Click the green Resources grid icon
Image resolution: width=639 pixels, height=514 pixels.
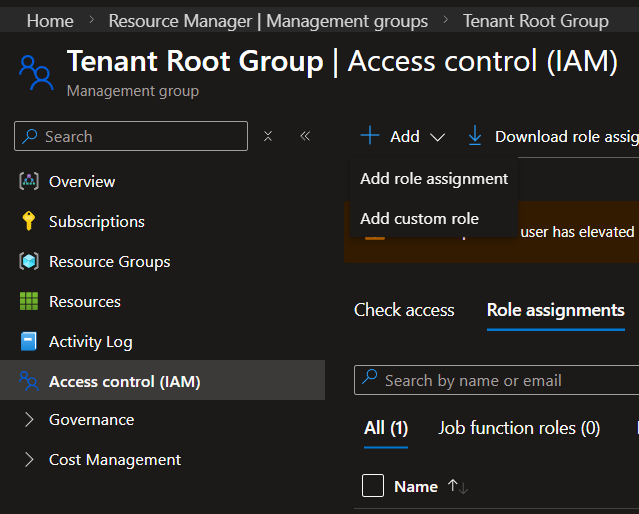[29, 301]
